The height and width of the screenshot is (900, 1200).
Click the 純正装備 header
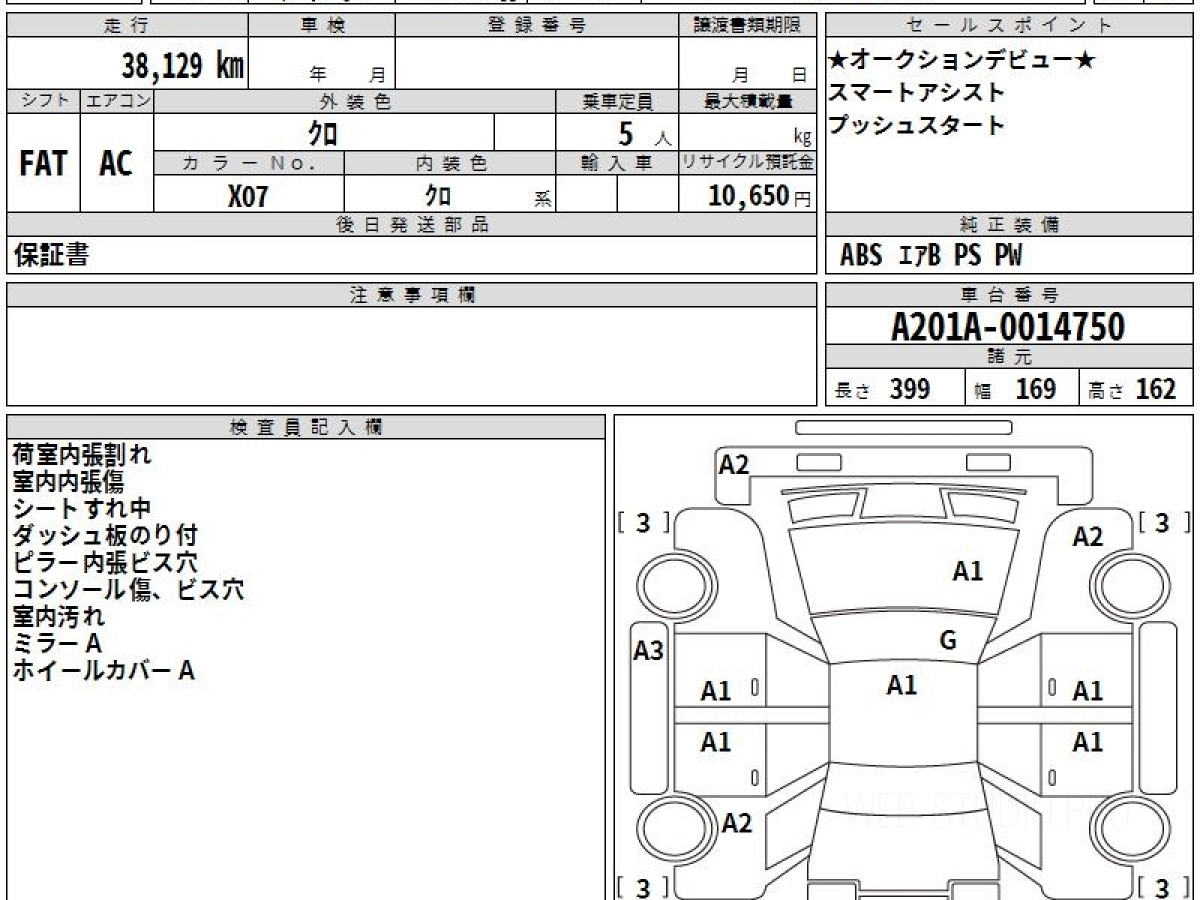coord(1010,225)
